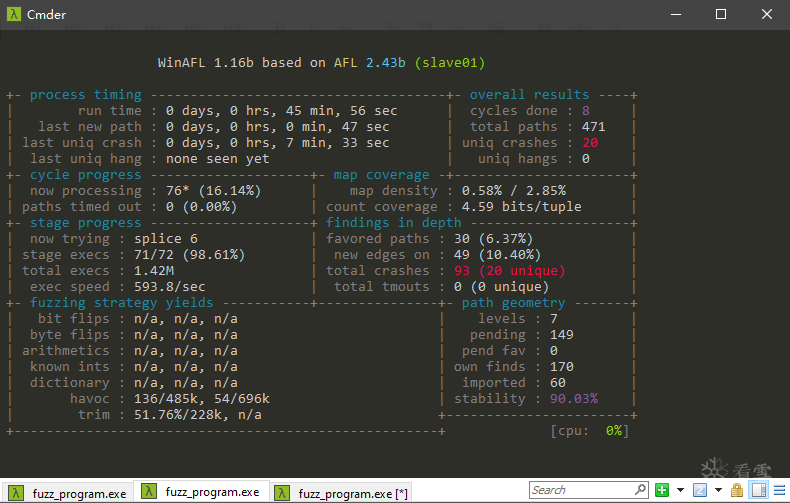790x503 pixels.
Task: Close the Cmder window
Action: pyautogui.click(x=767, y=14)
